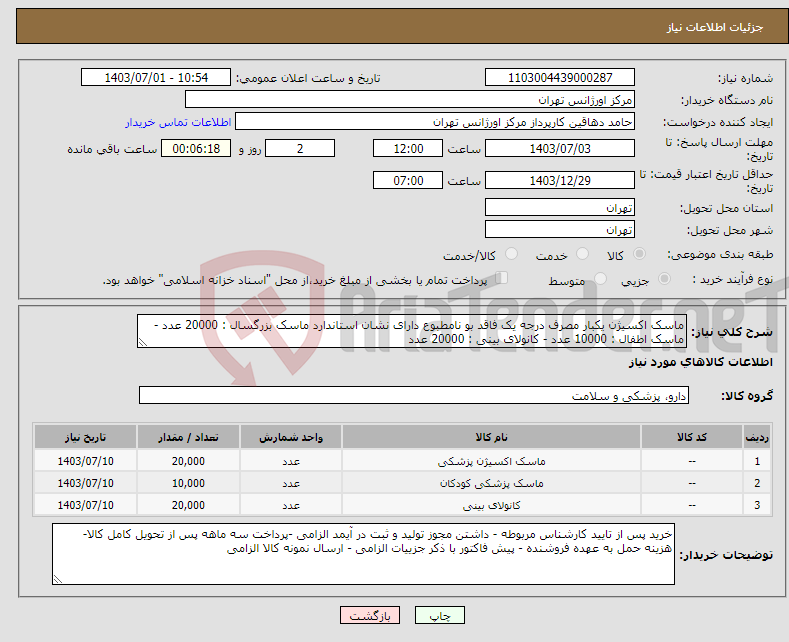Viewport: 789px width, 642px height.
Task: Click the remaining days field showing 2
Action: click(x=300, y=148)
